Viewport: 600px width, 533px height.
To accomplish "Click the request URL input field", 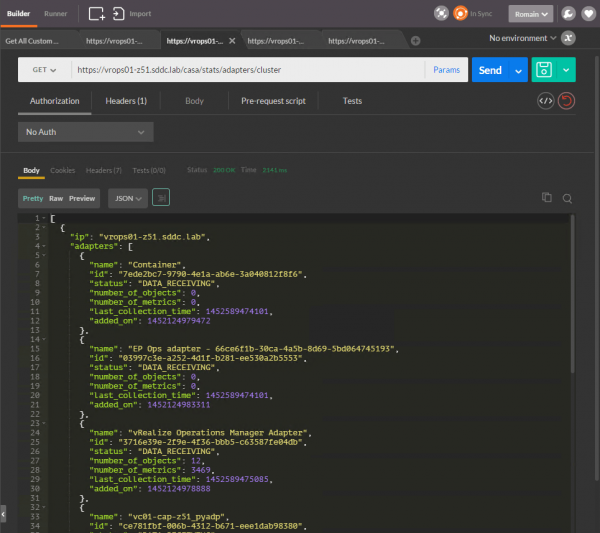I will (248, 70).
